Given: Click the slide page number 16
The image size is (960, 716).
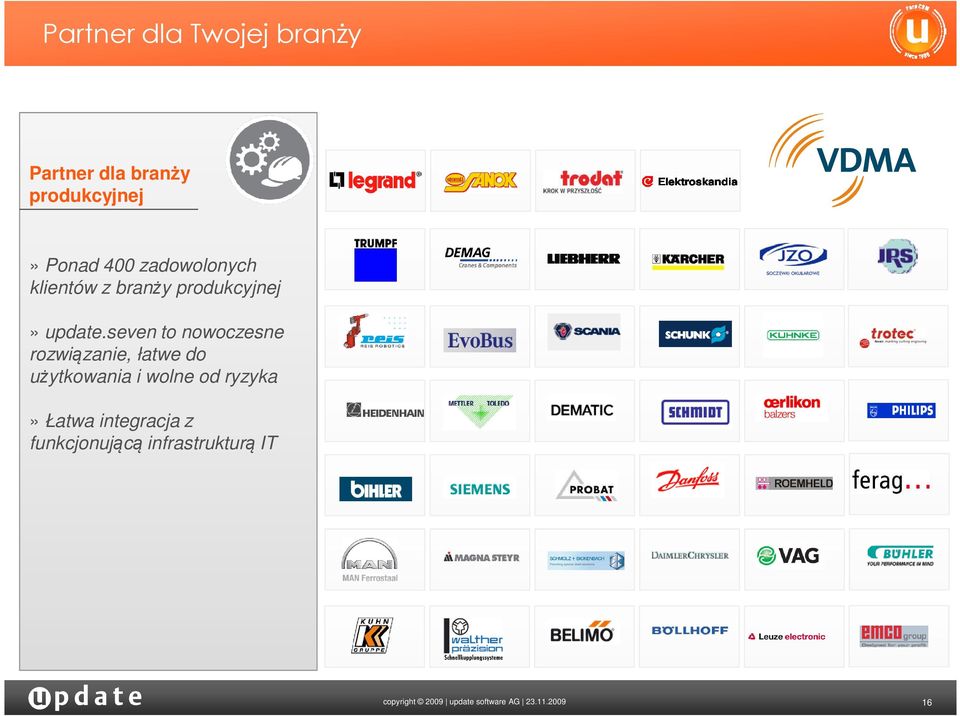Looking at the screenshot, I should [x=927, y=703].
